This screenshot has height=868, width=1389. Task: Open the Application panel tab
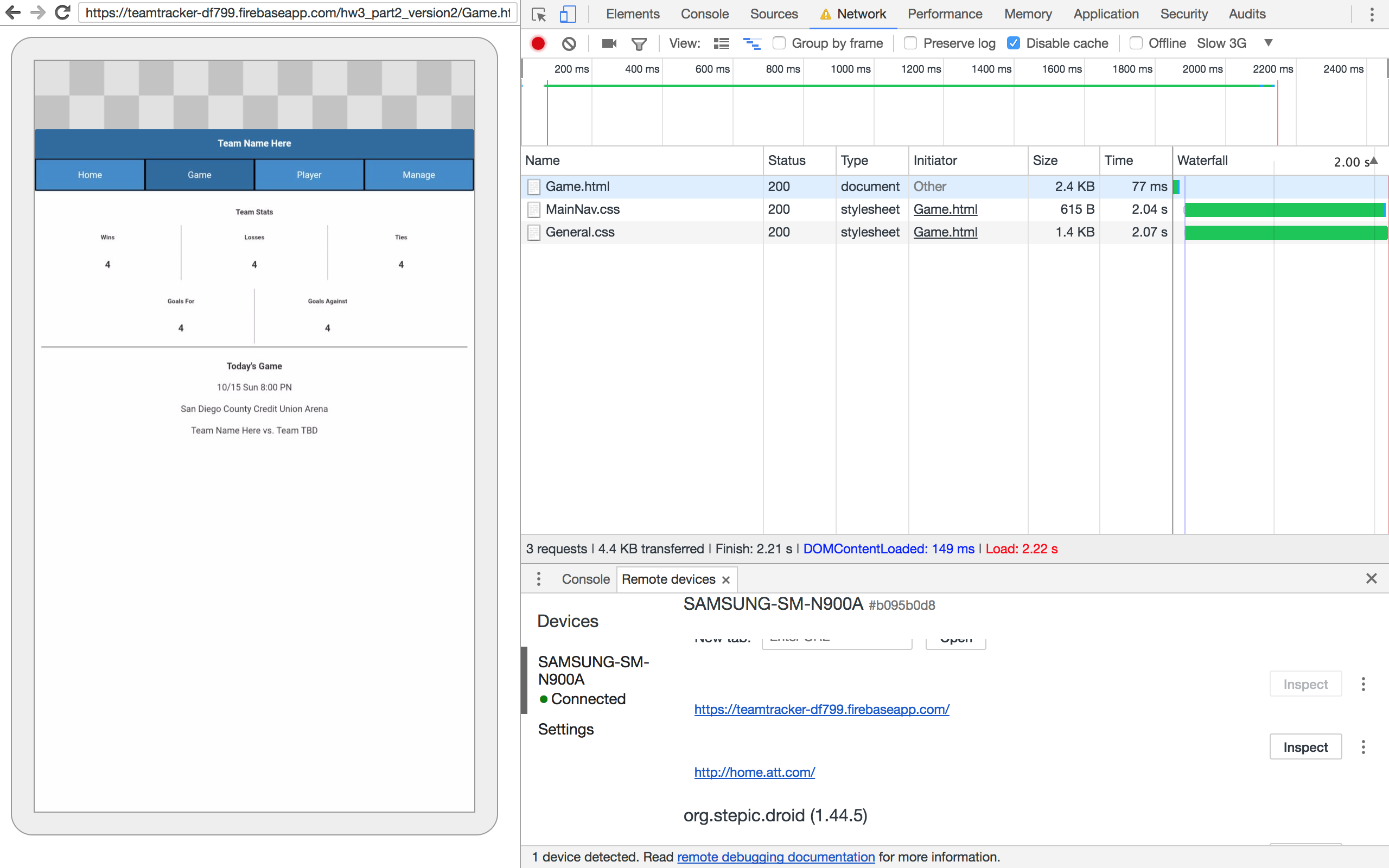click(x=1106, y=14)
